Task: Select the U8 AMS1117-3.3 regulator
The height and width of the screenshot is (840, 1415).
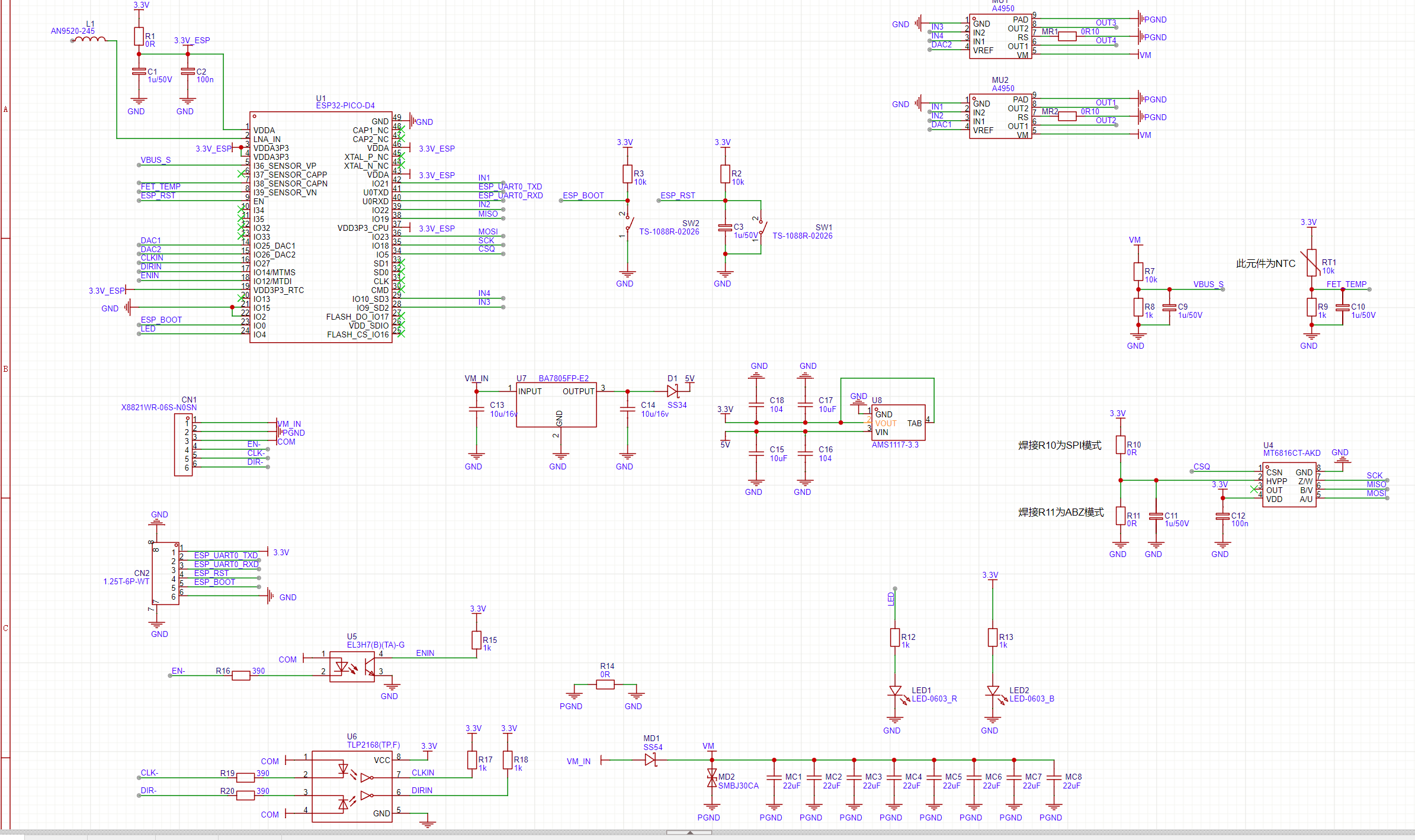Action: pos(897,423)
